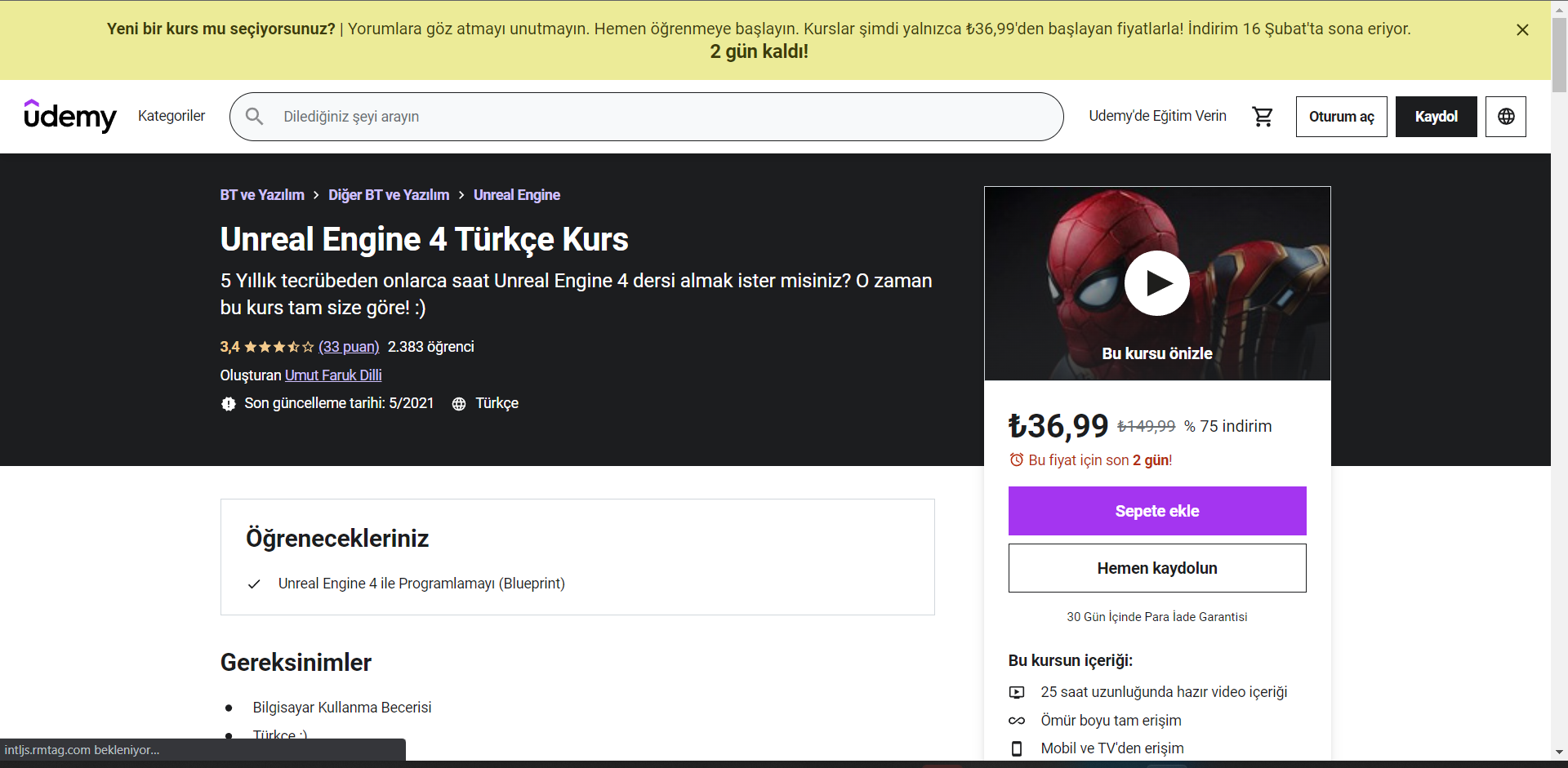
Task: Add the course with "Sepete ekle"
Action: coord(1157,511)
